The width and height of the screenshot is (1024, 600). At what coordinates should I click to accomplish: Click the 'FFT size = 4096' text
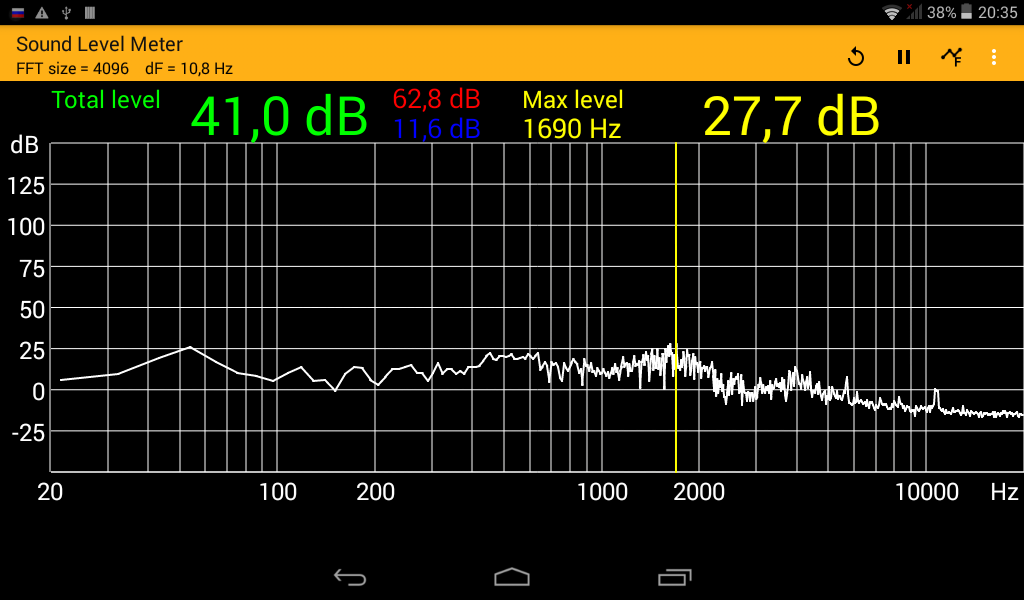(72, 69)
